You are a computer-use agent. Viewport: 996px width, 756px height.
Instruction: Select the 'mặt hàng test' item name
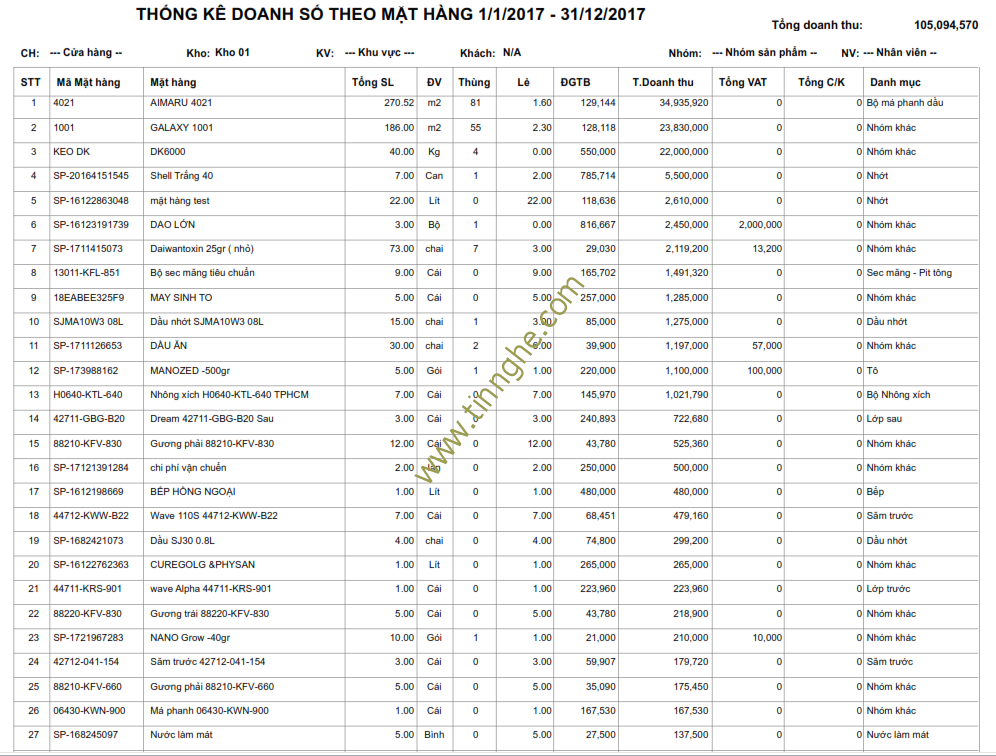pos(180,201)
